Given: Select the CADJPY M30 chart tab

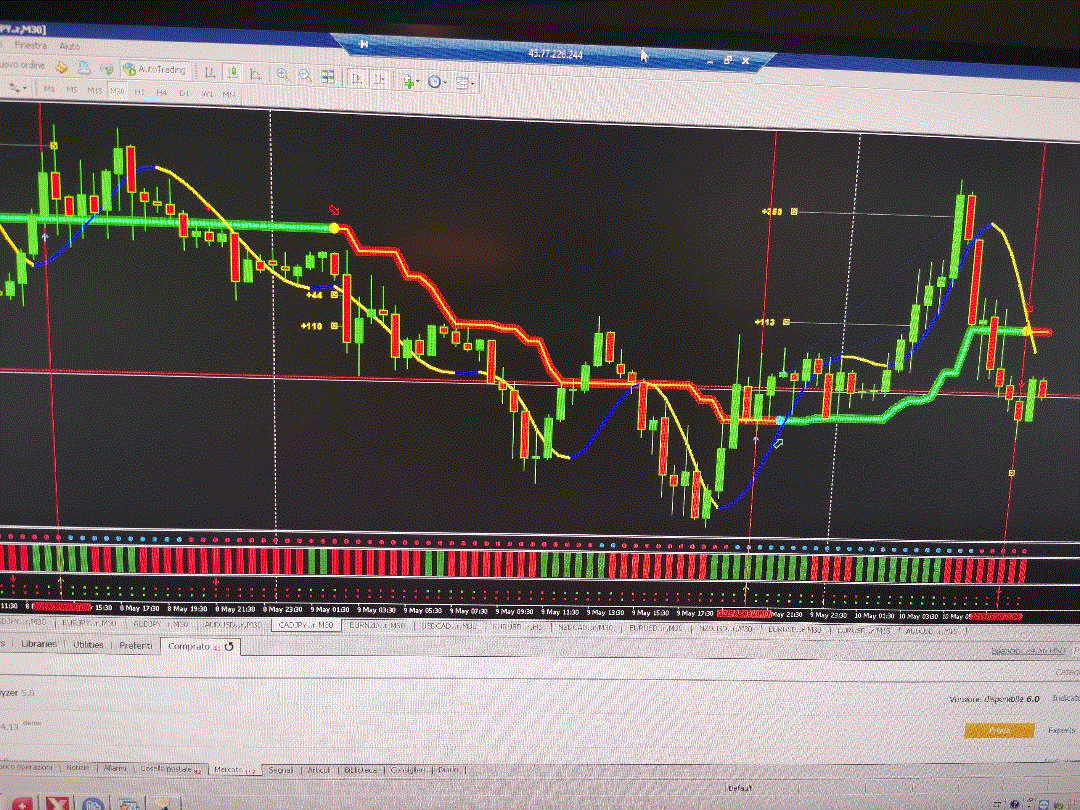Looking at the screenshot, I should pyautogui.click(x=306, y=625).
